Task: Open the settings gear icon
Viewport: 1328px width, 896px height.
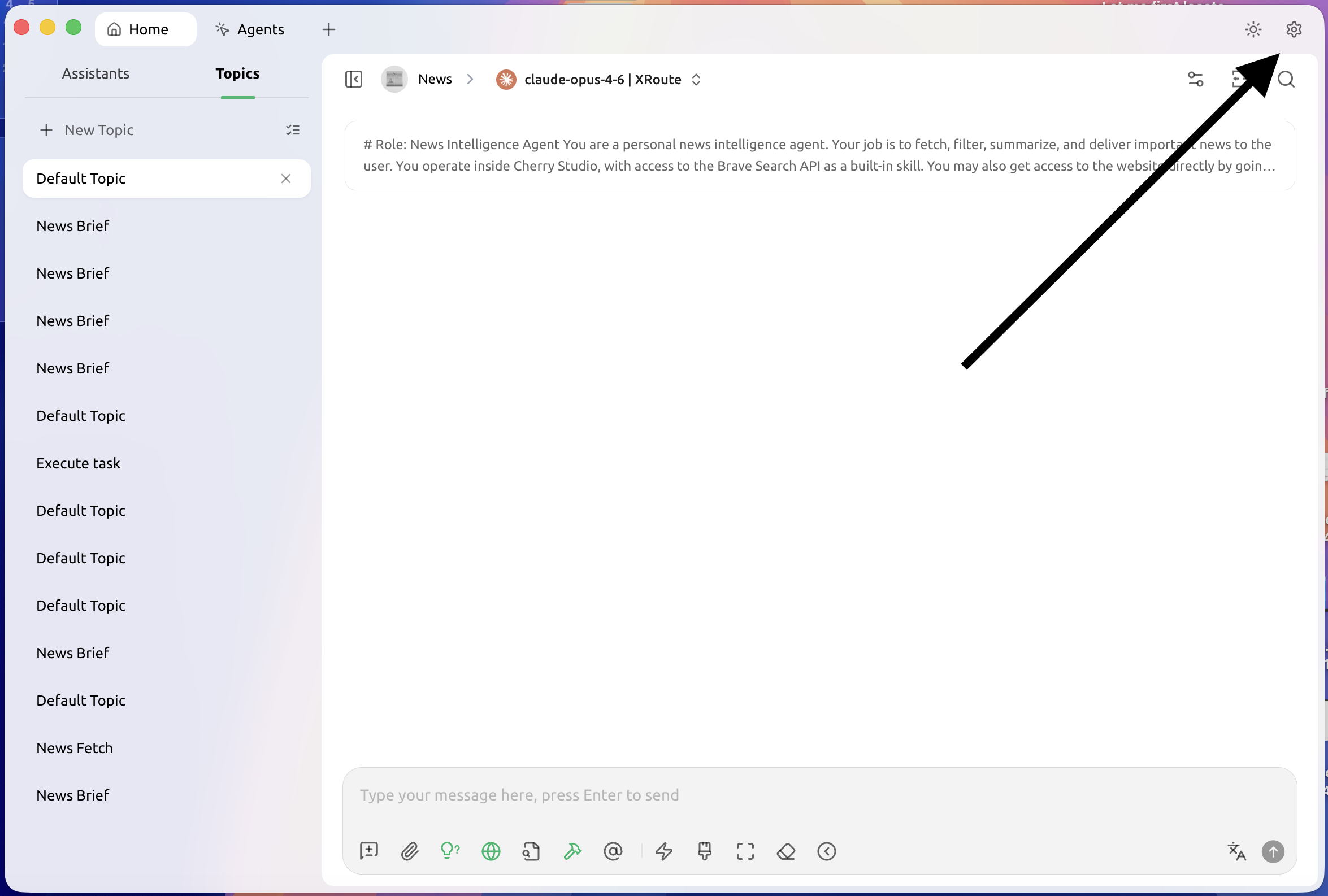Action: click(x=1294, y=29)
